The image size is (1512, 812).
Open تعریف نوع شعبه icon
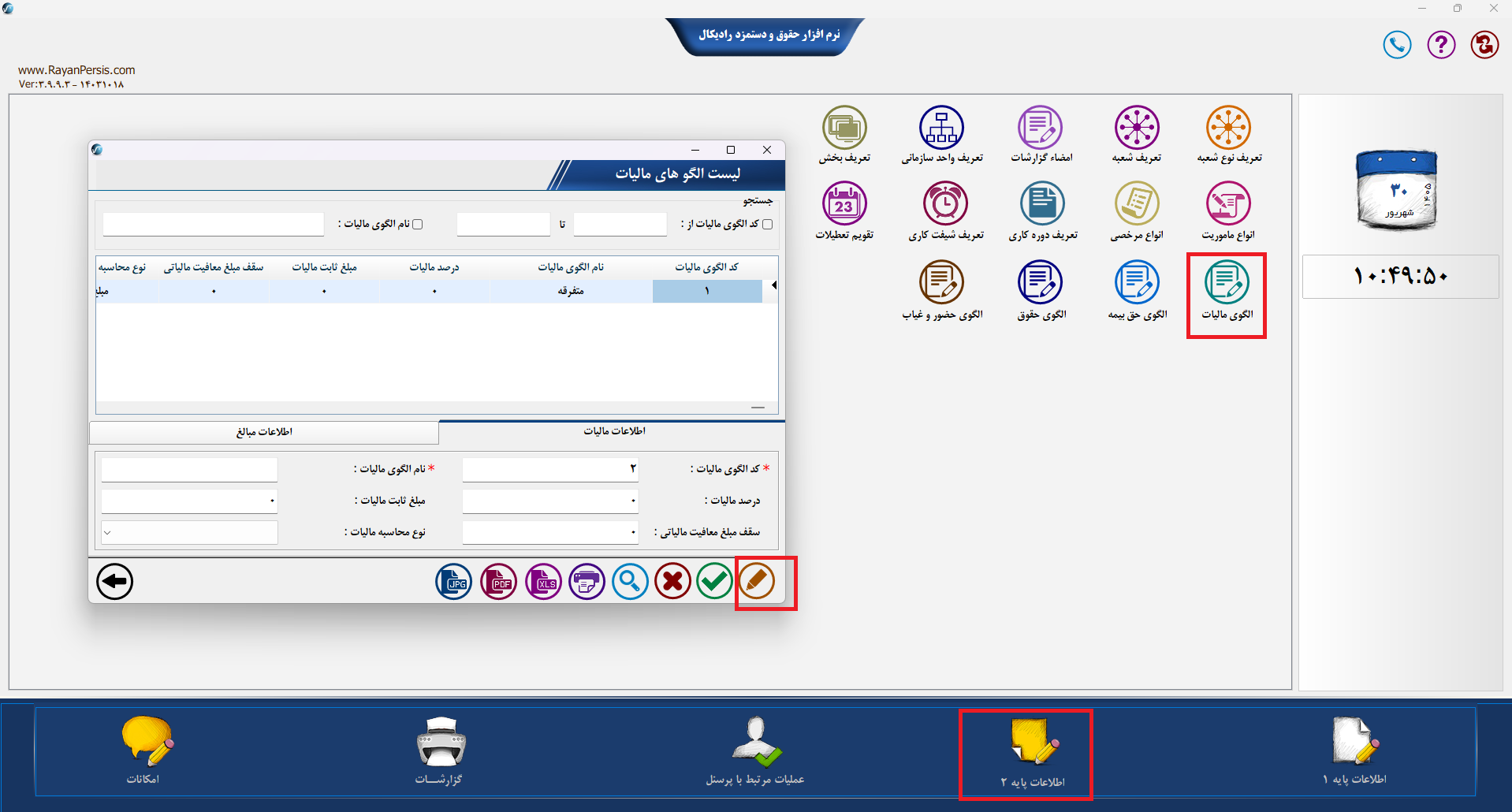tap(1228, 128)
